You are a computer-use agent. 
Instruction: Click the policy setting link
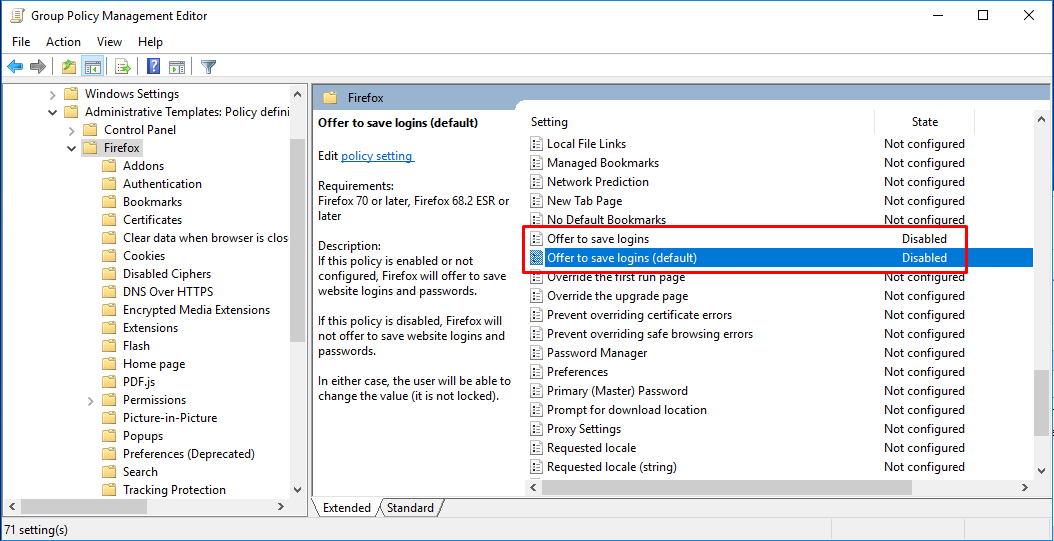point(378,156)
